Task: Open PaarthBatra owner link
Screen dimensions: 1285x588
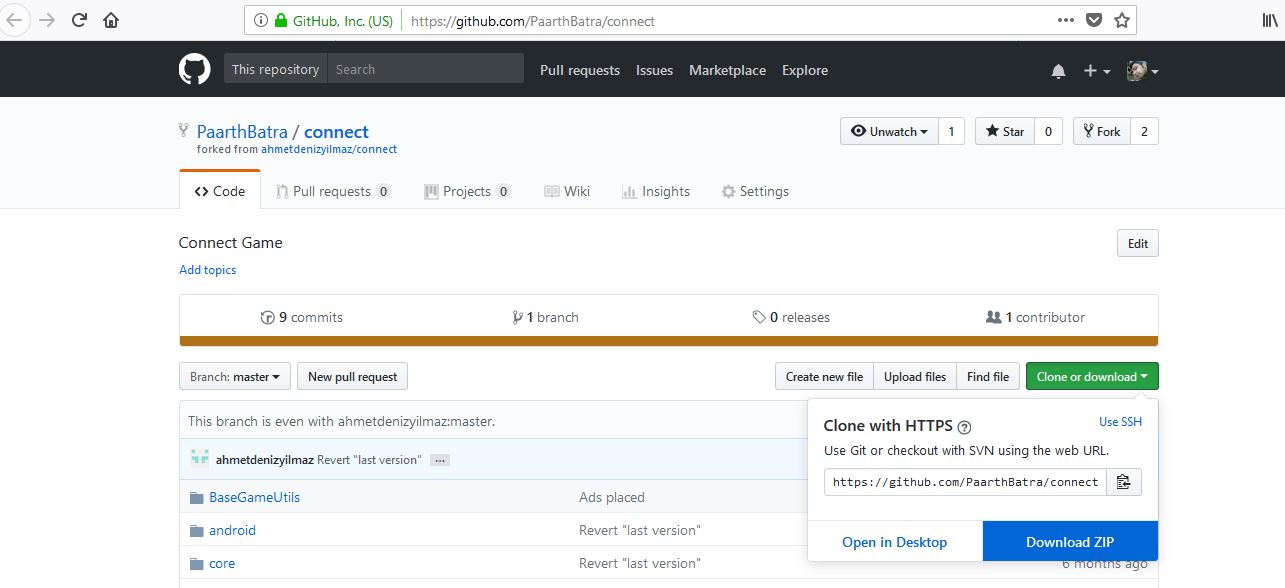Action: tap(242, 131)
